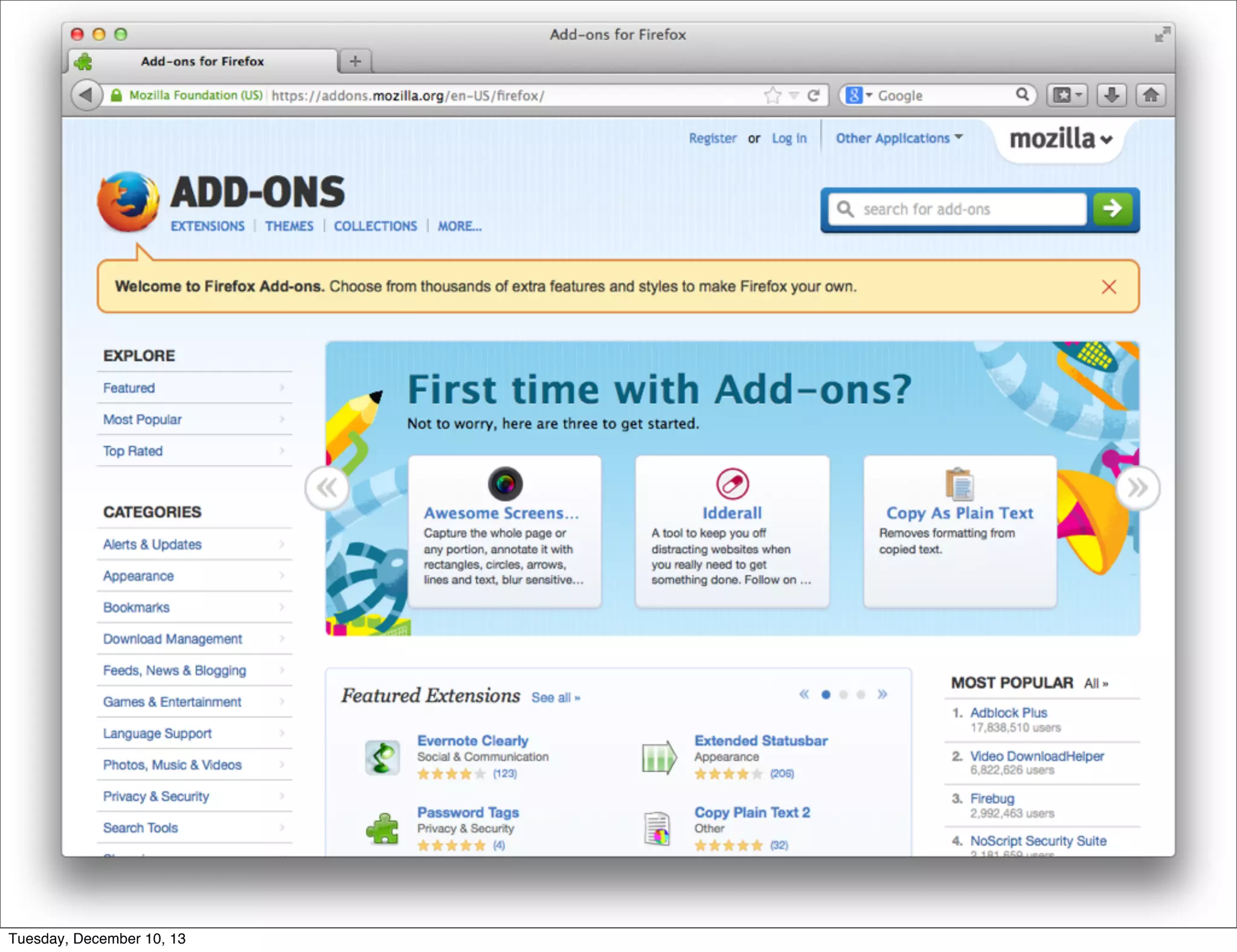The height and width of the screenshot is (952, 1237).
Task: Select the second featured extensions page dot
Action: tap(843, 695)
